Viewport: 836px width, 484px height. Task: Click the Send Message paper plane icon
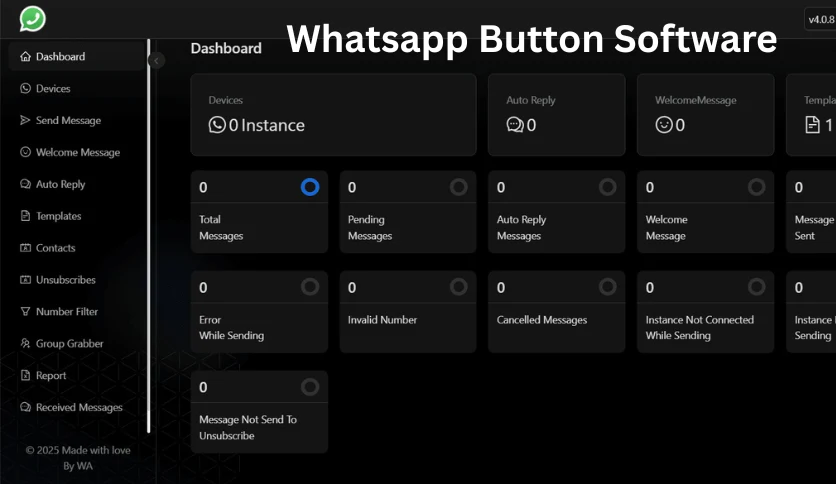[x=26, y=121]
